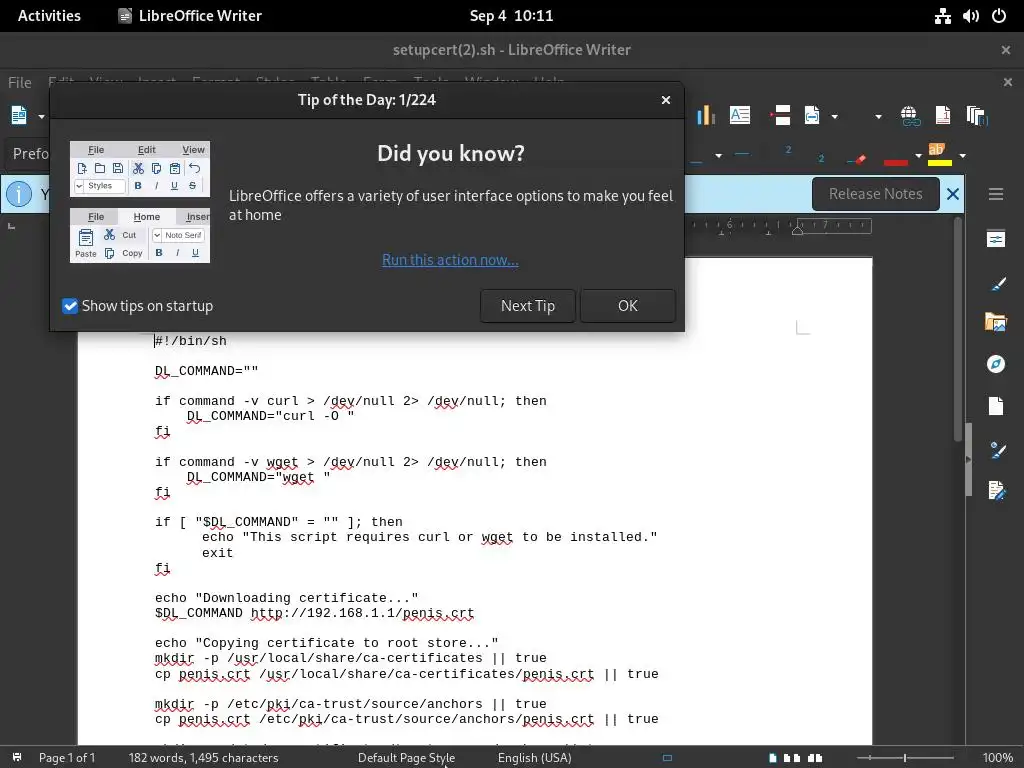Open the Page sidebar deck
Image resolution: width=1024 pixels, height=768 pixels.
995,406
